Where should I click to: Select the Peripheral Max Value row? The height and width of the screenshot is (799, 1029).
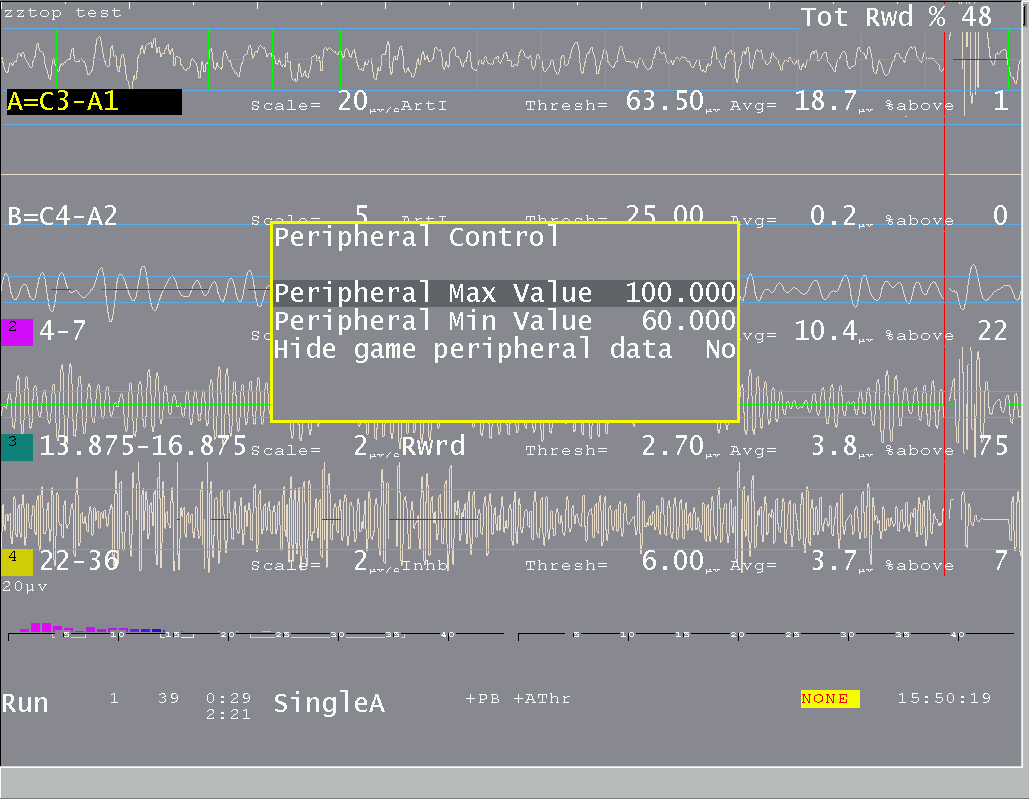click(x=505, y=293)
